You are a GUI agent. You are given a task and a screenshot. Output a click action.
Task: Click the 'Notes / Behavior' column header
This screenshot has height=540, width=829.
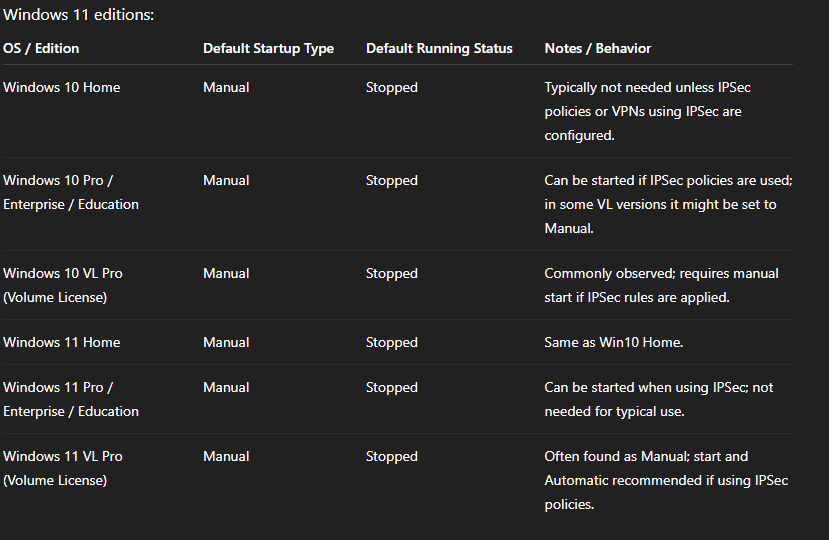coord(597,48)
